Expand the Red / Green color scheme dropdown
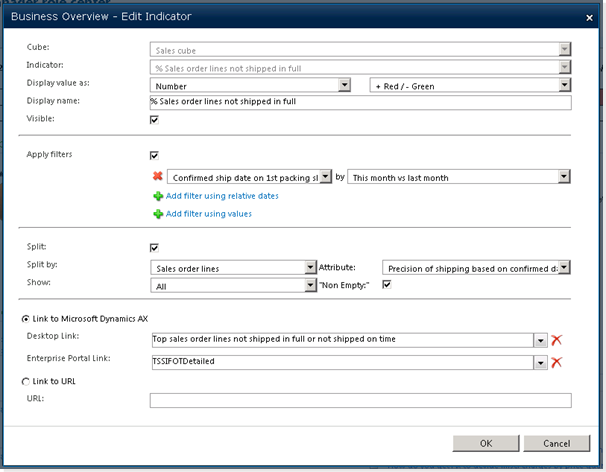This screenshot has height=472, width=606. pyautogui.click(x=565, y=86)
